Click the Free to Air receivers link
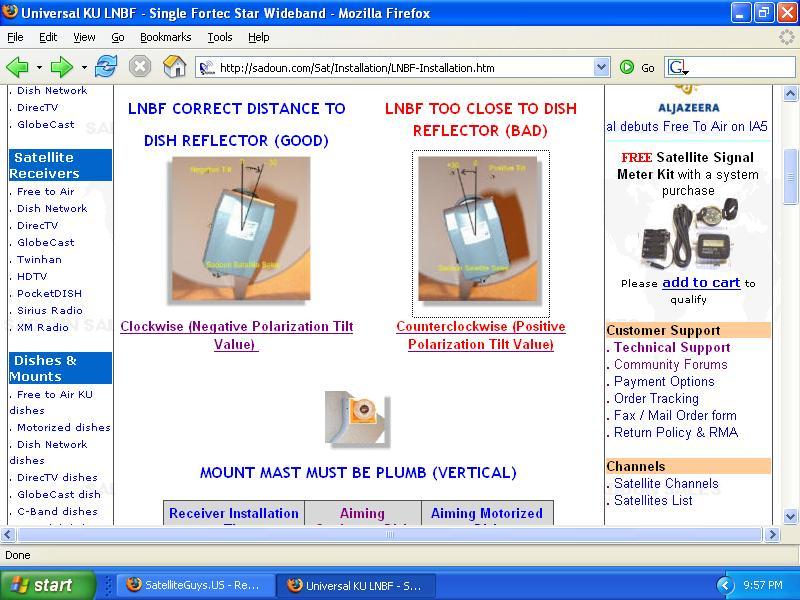Screen dimensions: 800x600 click(x=45, y=191)
